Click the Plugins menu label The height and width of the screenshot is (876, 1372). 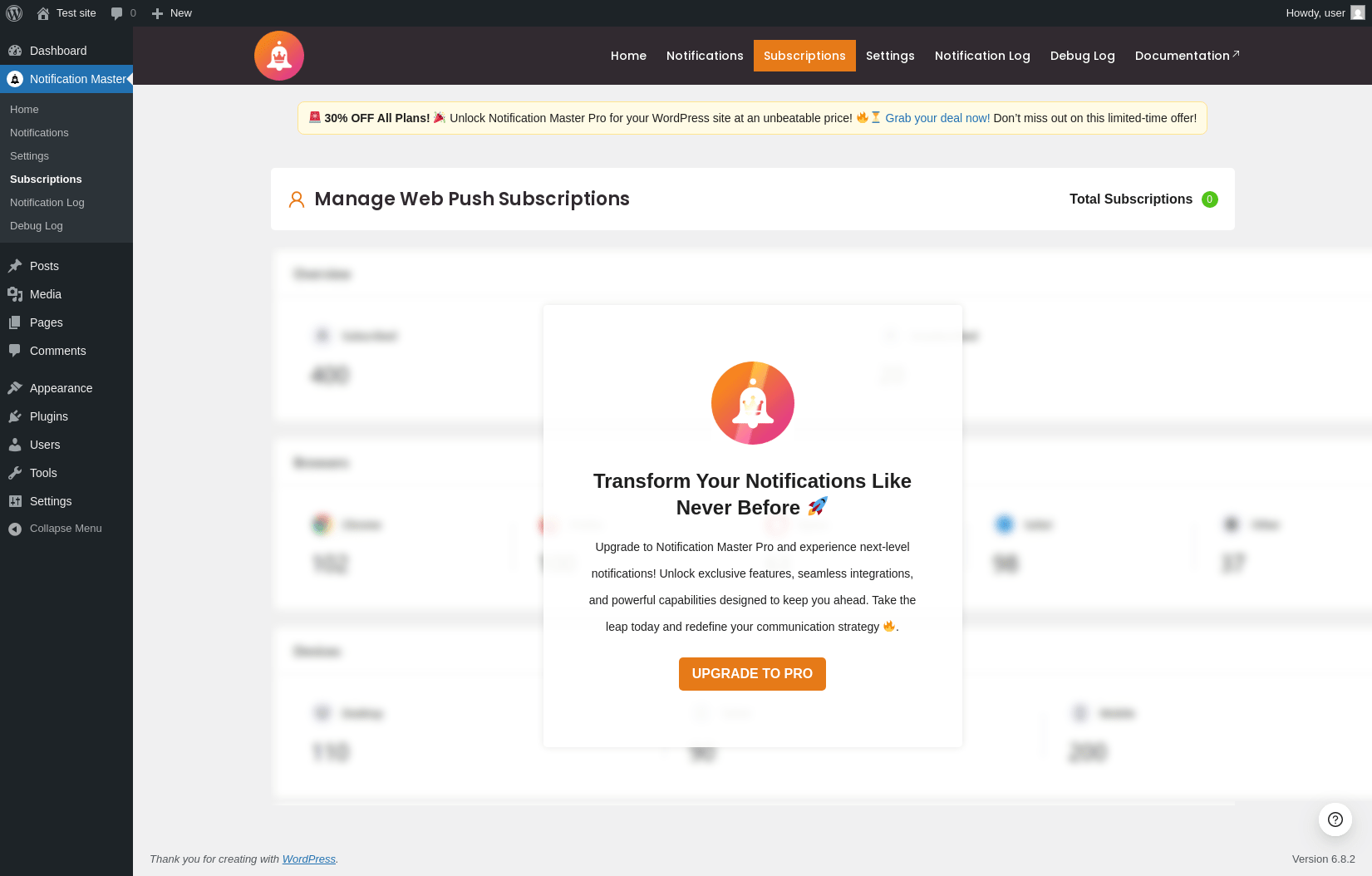pyautogui.click(x=49, y=416)
